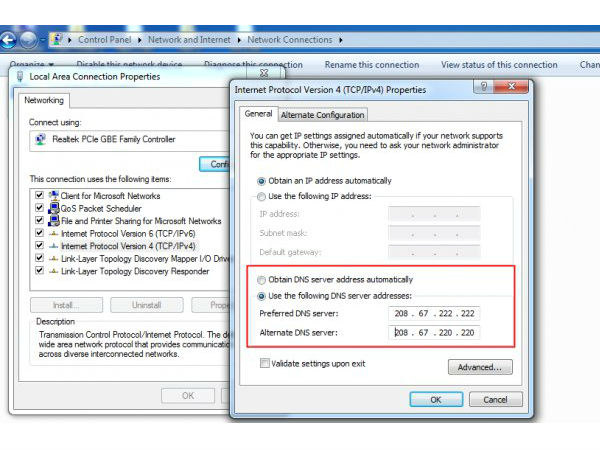The height and width of the screenshot is (450, 600).
Task: Select Obtain DNS server address automatically
Action: click(263, 279)
